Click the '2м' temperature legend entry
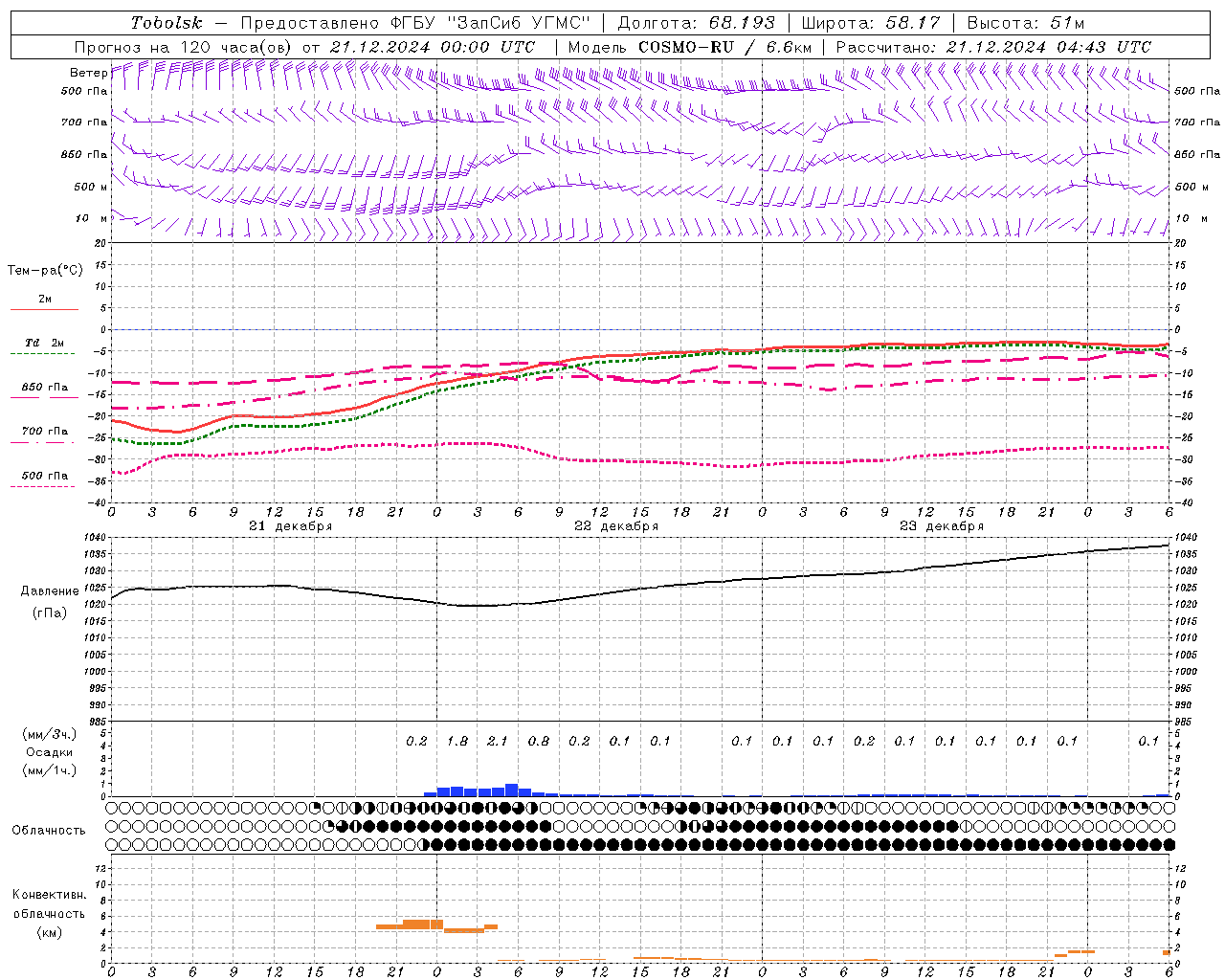The width and height of the screenshot is (1225, 980). [x=45, y=300]
